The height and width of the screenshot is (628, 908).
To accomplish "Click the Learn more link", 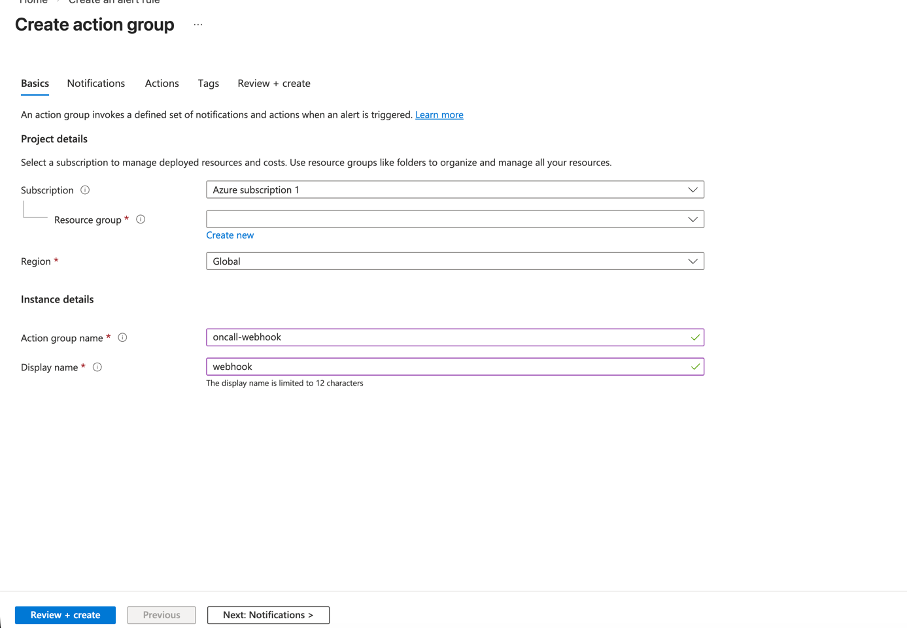I will [x=439, y=115].
